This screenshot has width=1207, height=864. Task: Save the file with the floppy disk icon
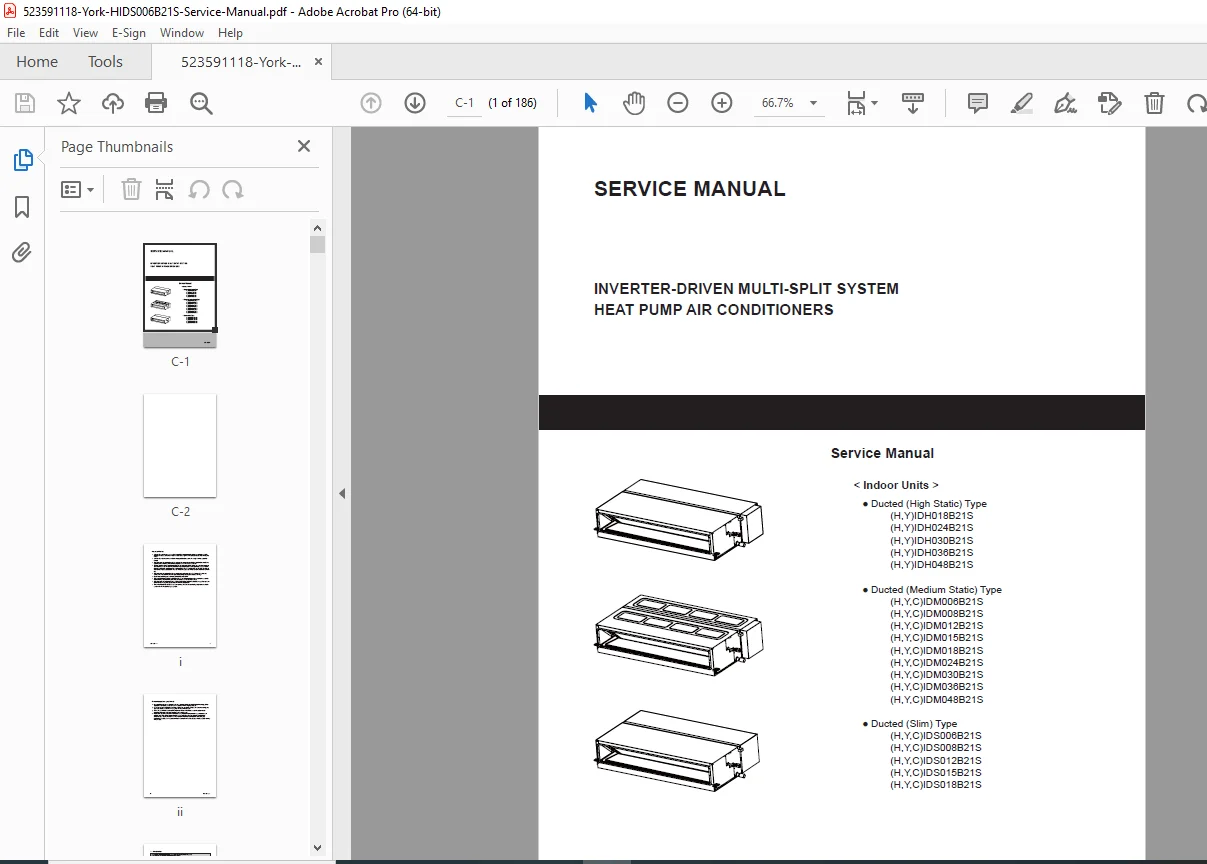pyautogui.click(x=25, y=103)
